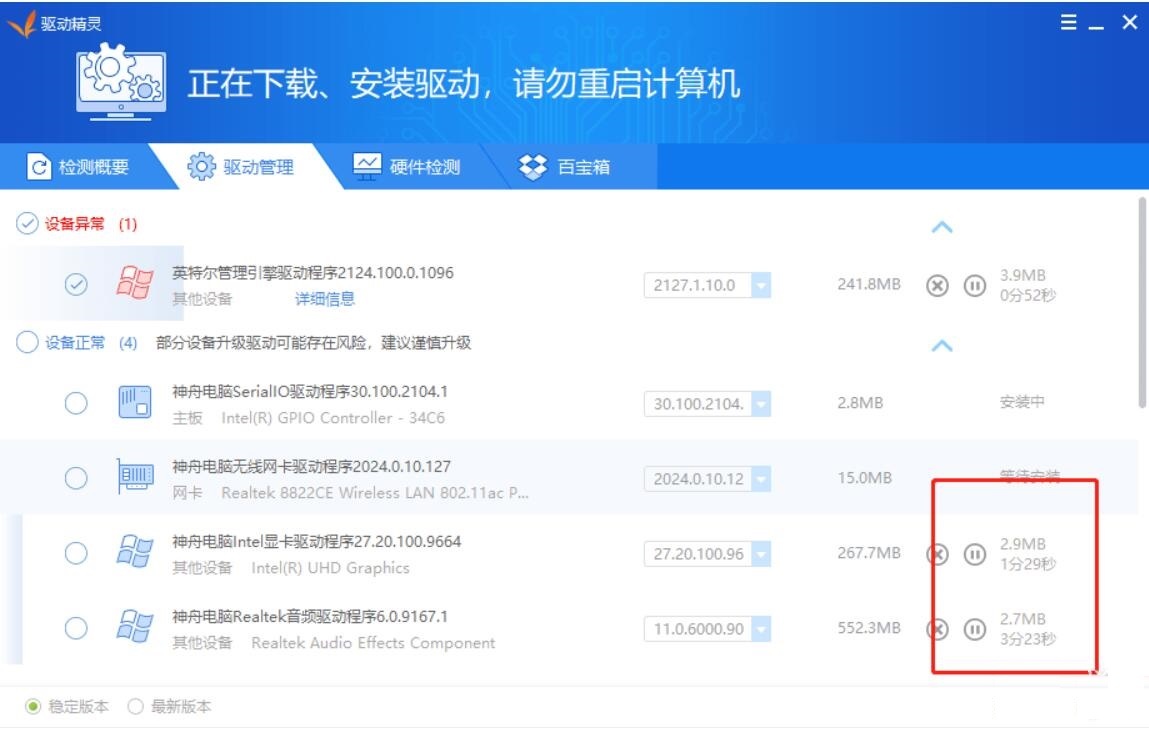Select the 无线网卡驱动程序 checkbox
The width and height of the screenshot is (1149, 731).
click(x=76, y=478)
